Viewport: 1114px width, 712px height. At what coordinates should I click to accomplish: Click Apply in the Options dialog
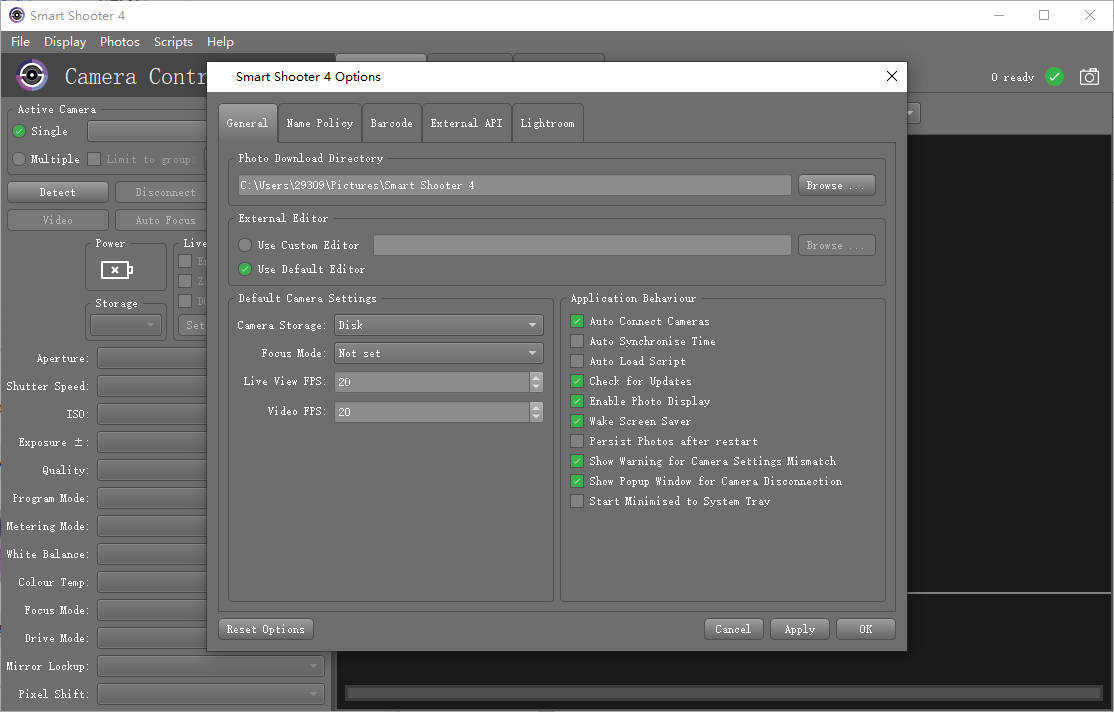[x=799, y=629]
